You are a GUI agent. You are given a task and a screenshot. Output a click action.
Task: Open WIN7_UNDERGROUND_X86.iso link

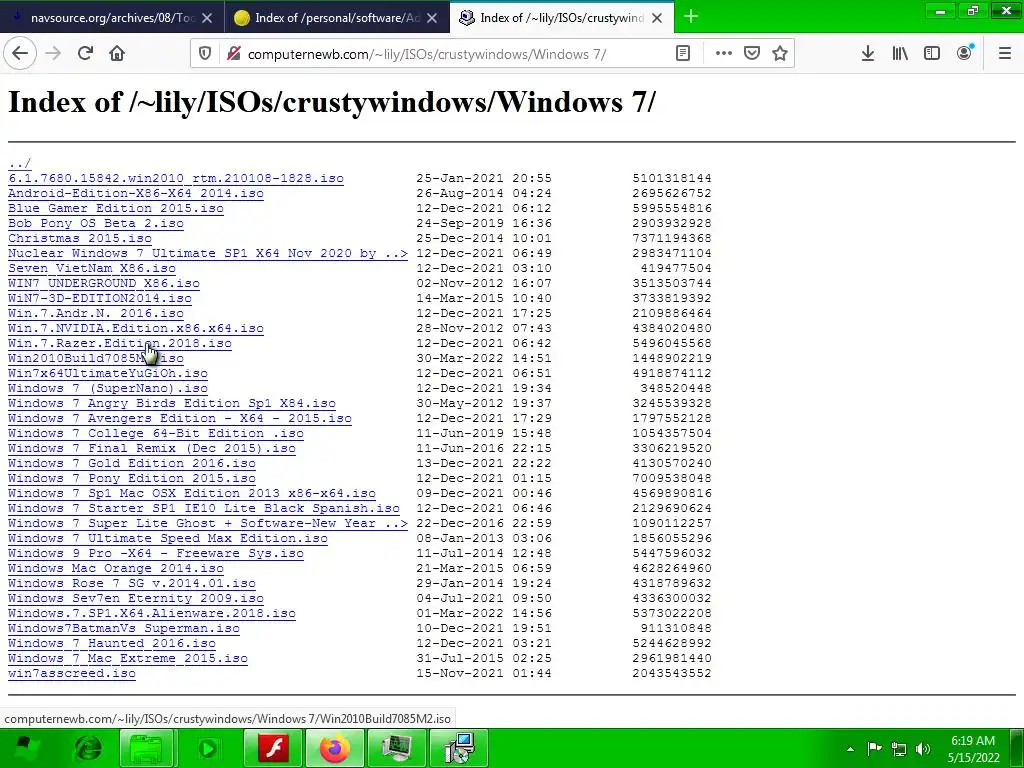click(x=104, y=283)
